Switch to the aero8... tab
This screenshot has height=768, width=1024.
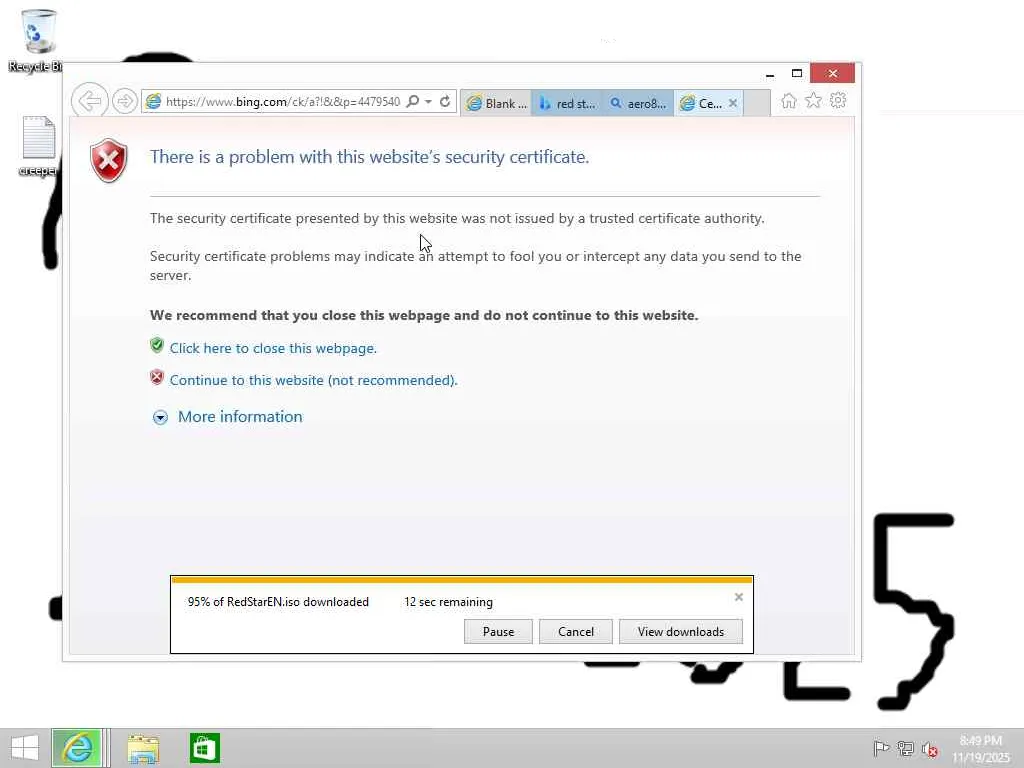point(638,103)
